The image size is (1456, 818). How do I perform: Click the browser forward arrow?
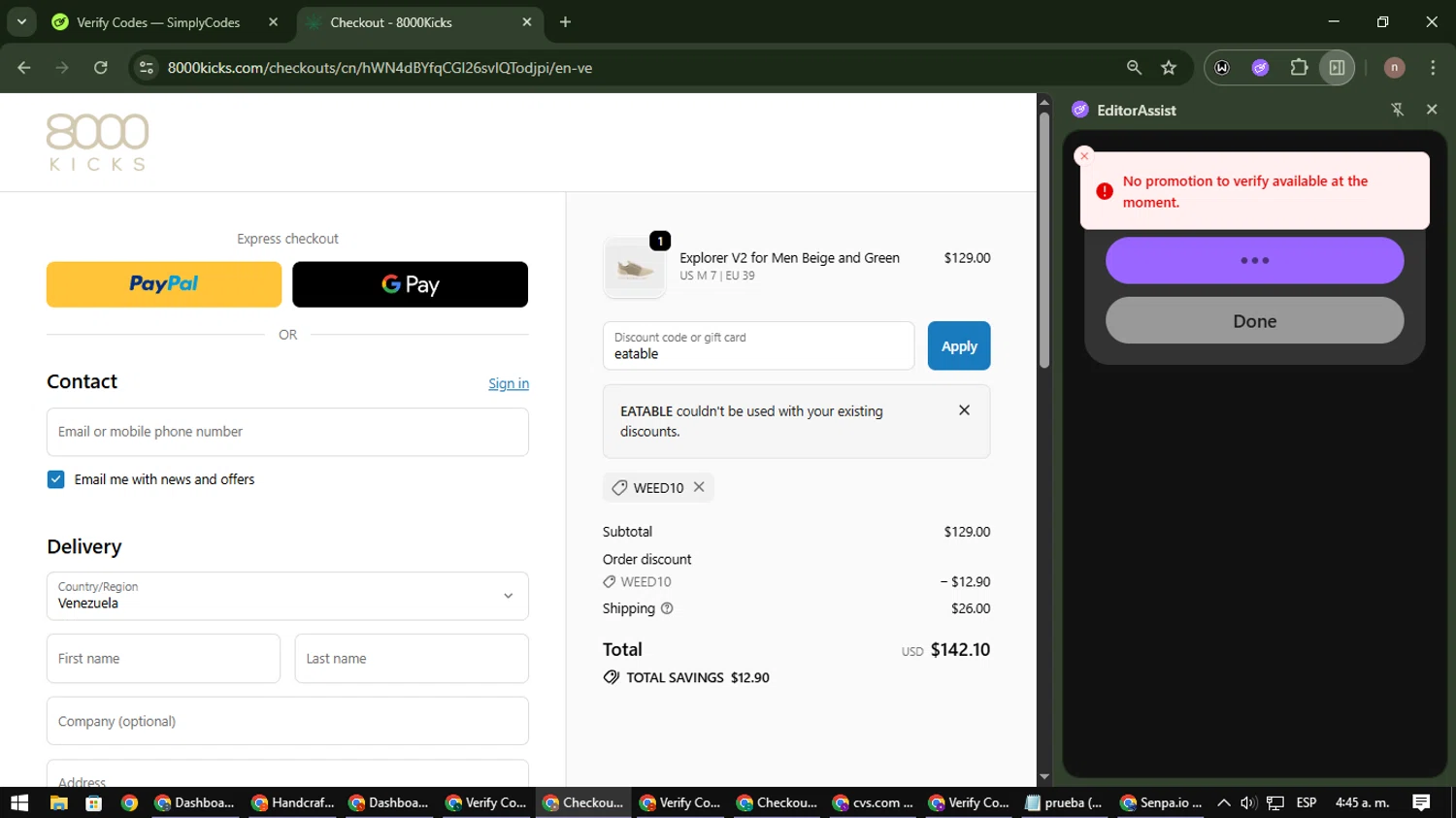point(62,67)
